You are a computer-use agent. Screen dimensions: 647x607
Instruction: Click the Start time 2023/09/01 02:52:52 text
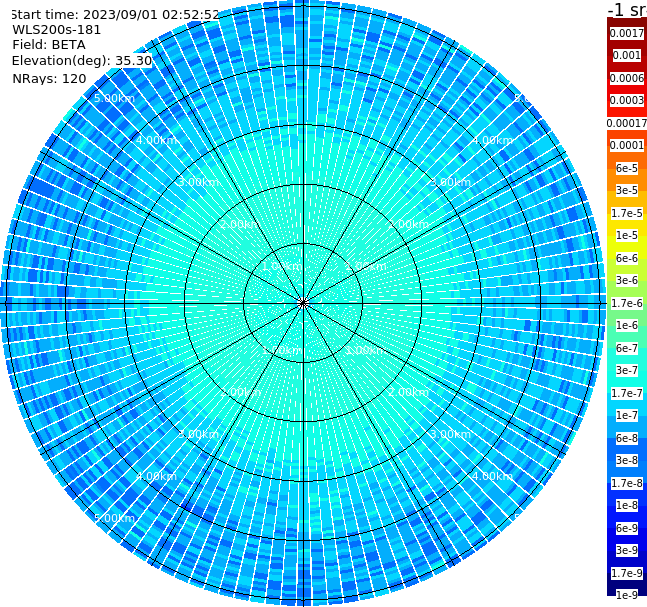(x=115, y=15)
